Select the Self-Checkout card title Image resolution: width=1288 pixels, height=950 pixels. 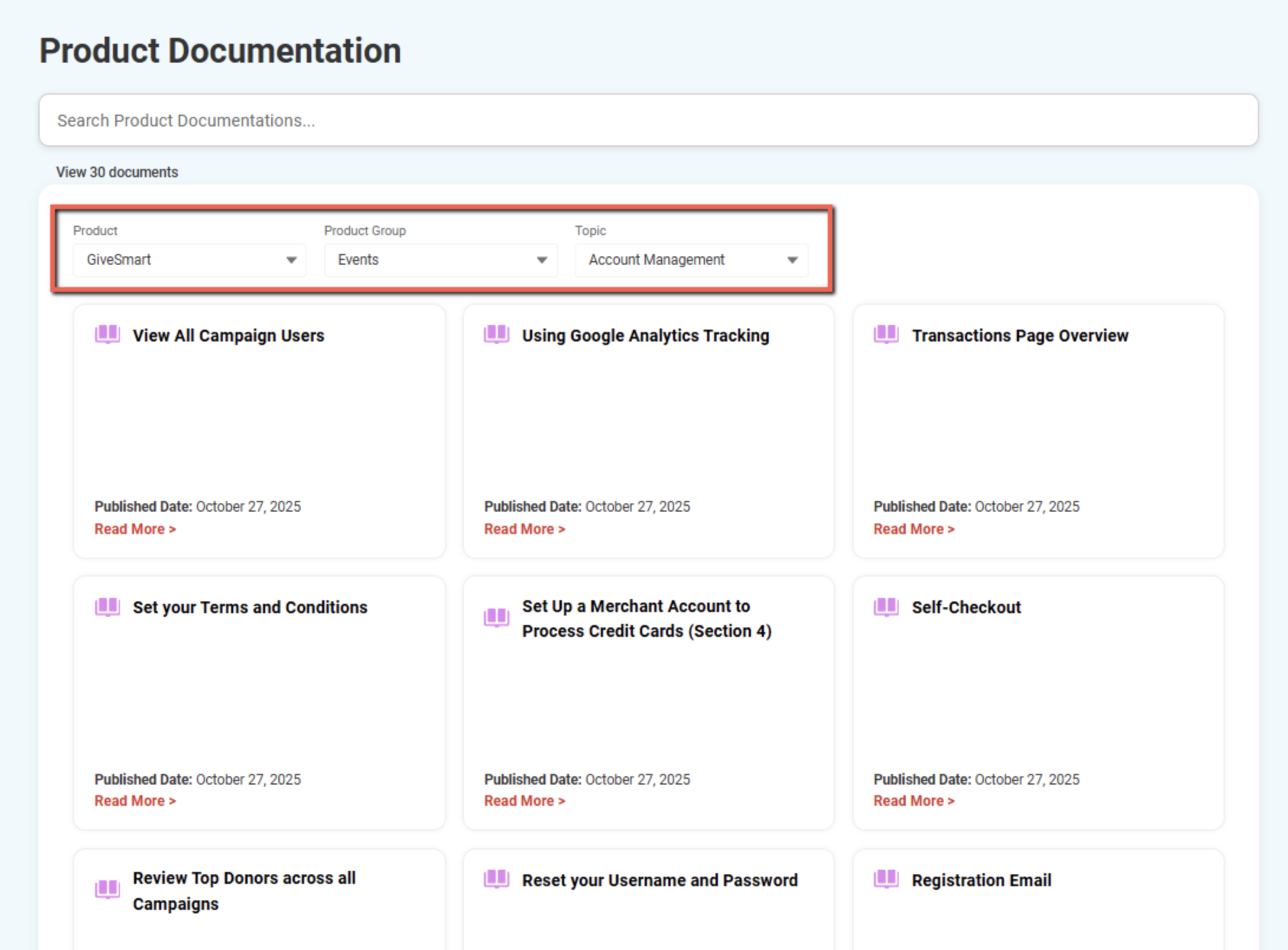[x=967, y=607]
